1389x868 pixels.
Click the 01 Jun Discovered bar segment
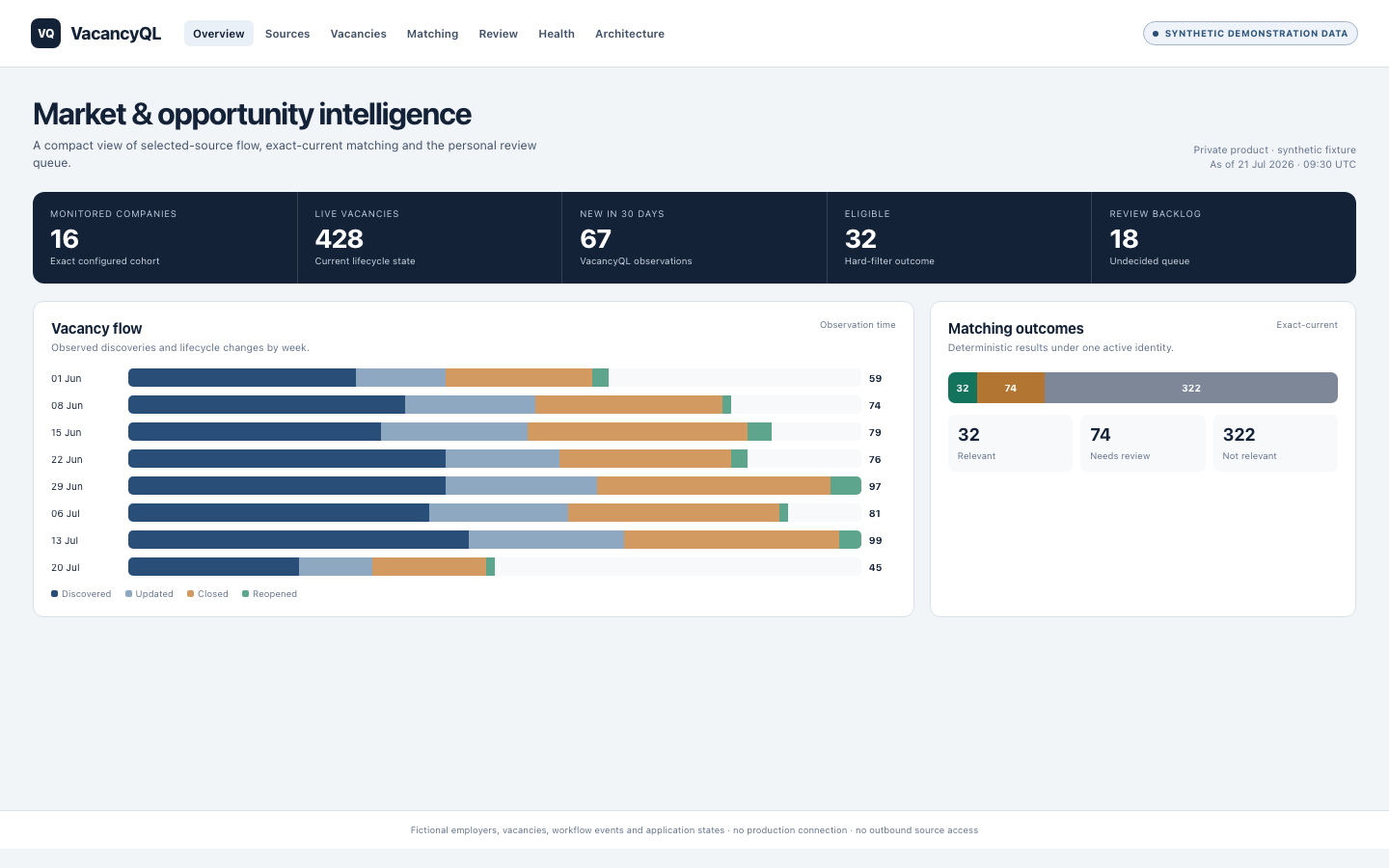pos(242,378)
